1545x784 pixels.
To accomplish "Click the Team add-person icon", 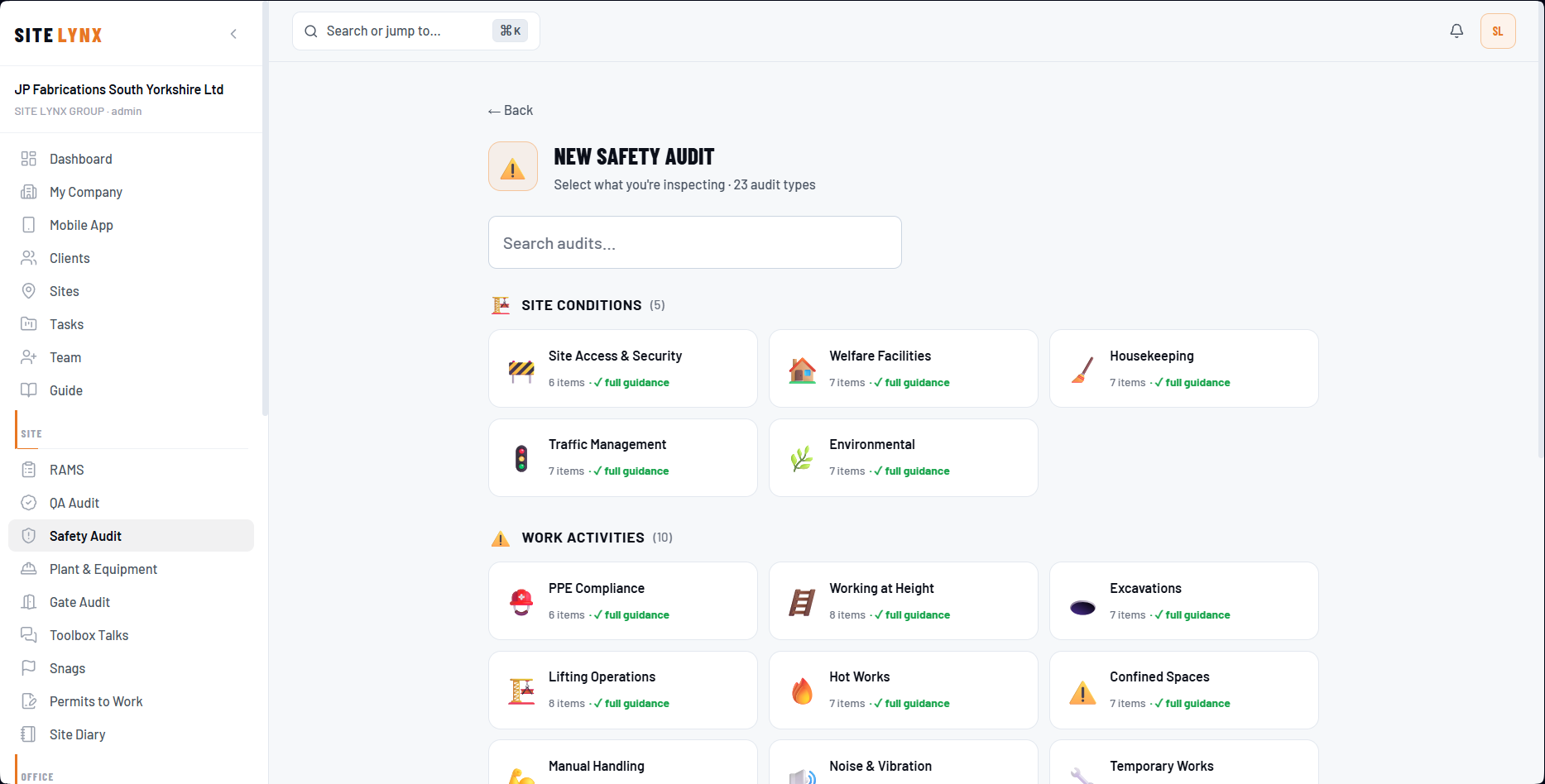I will click(x=29, y=357).
